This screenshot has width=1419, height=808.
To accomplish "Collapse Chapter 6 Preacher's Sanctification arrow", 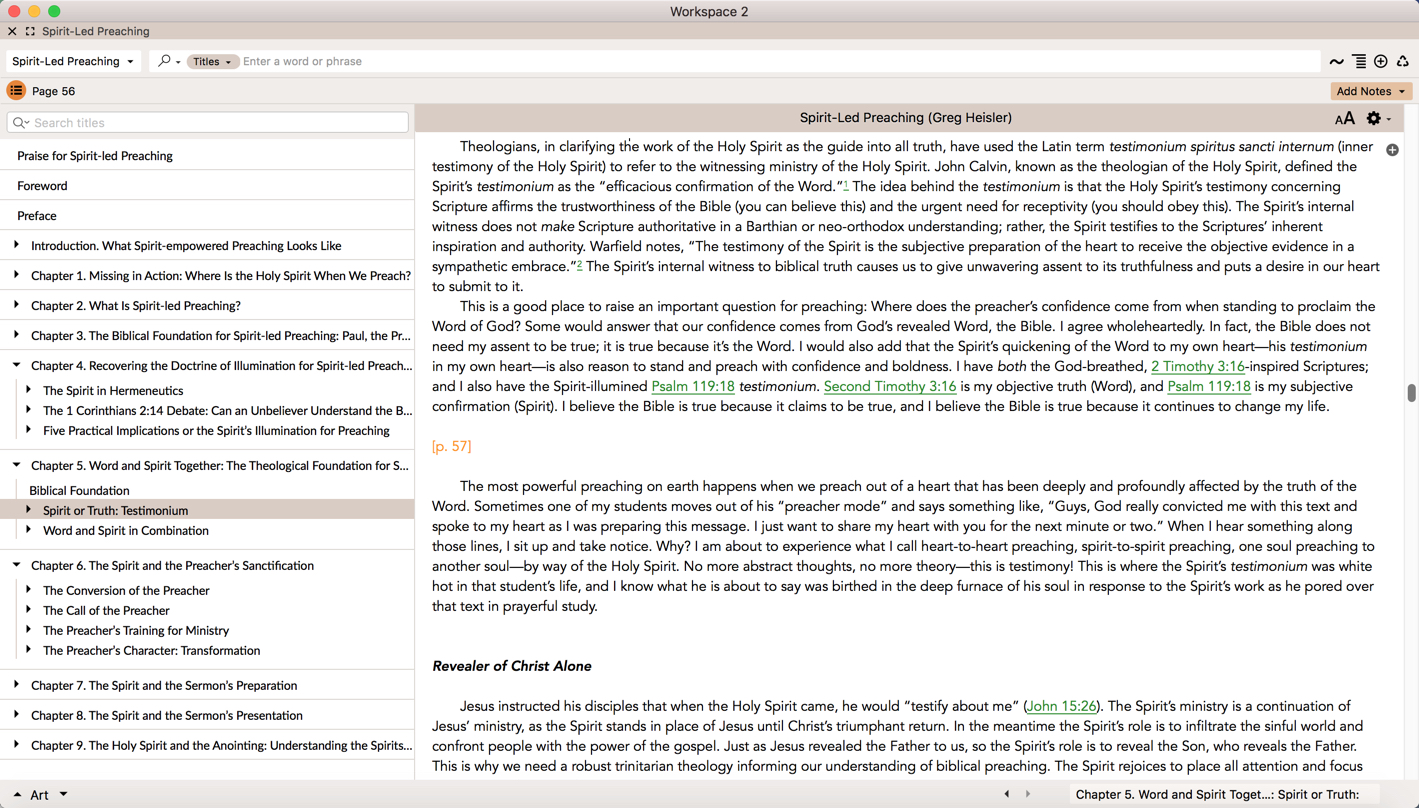I will point(16,565).
